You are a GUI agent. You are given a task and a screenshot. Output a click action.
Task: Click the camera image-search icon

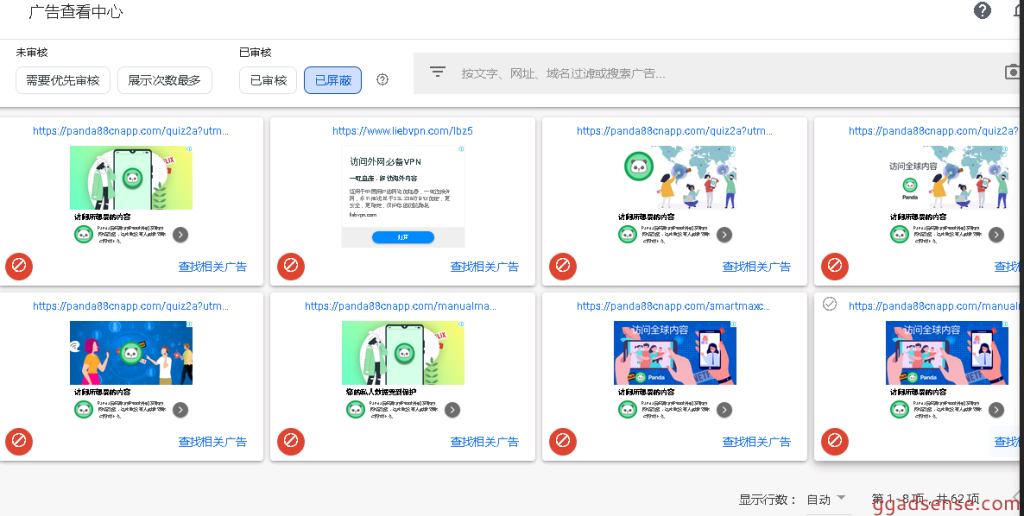[1012, 72]
